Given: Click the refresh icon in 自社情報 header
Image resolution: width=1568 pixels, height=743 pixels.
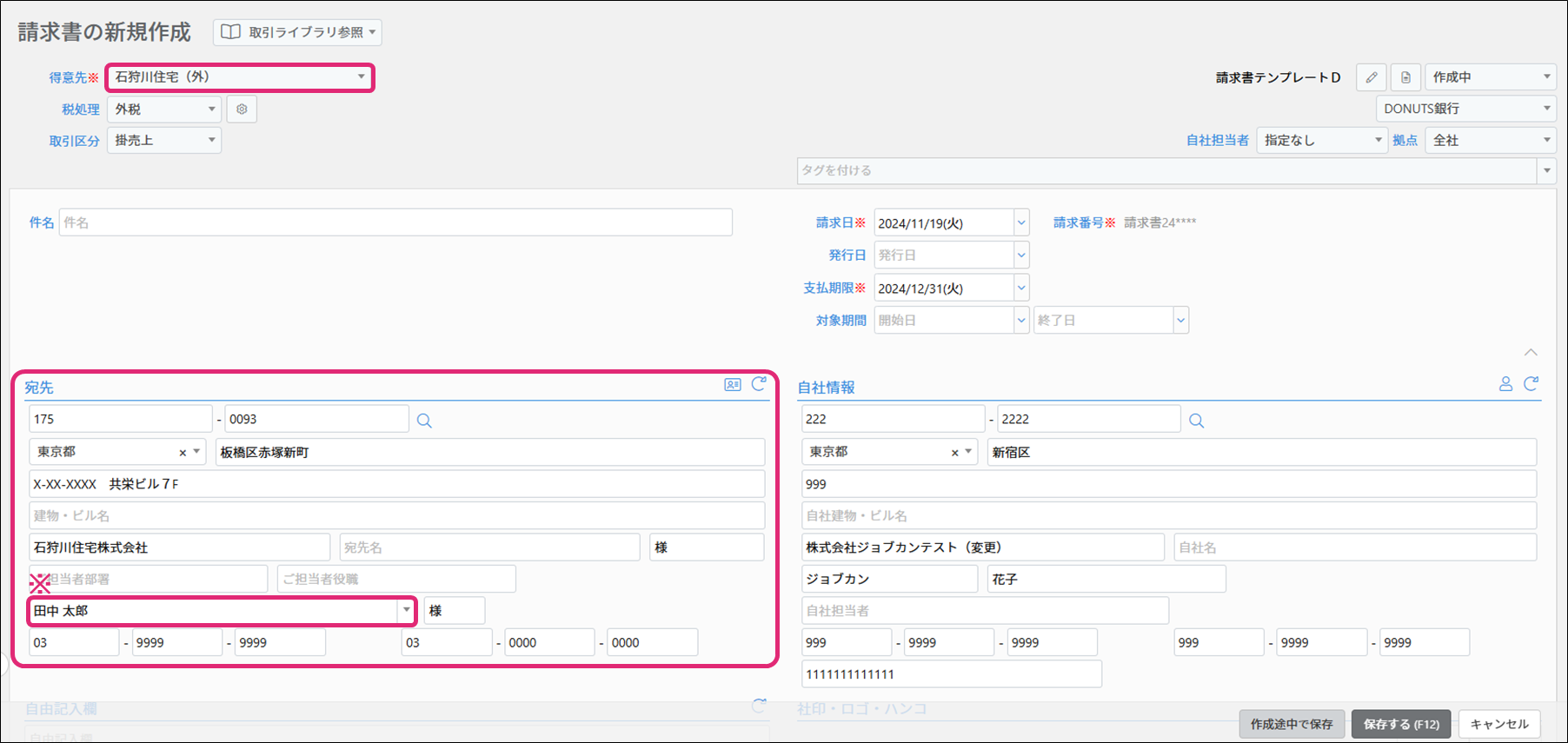Looking at the screenshot, I should pos(1531,384).
